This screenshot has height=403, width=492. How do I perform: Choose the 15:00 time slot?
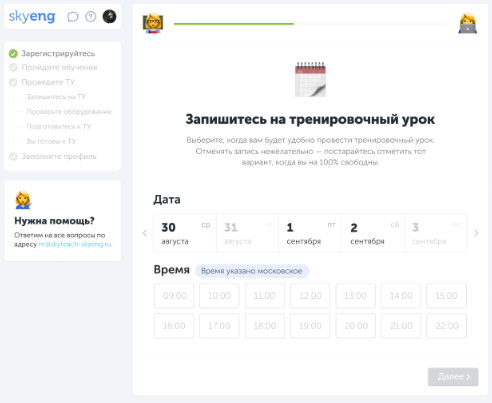click(x=446, y=296)
